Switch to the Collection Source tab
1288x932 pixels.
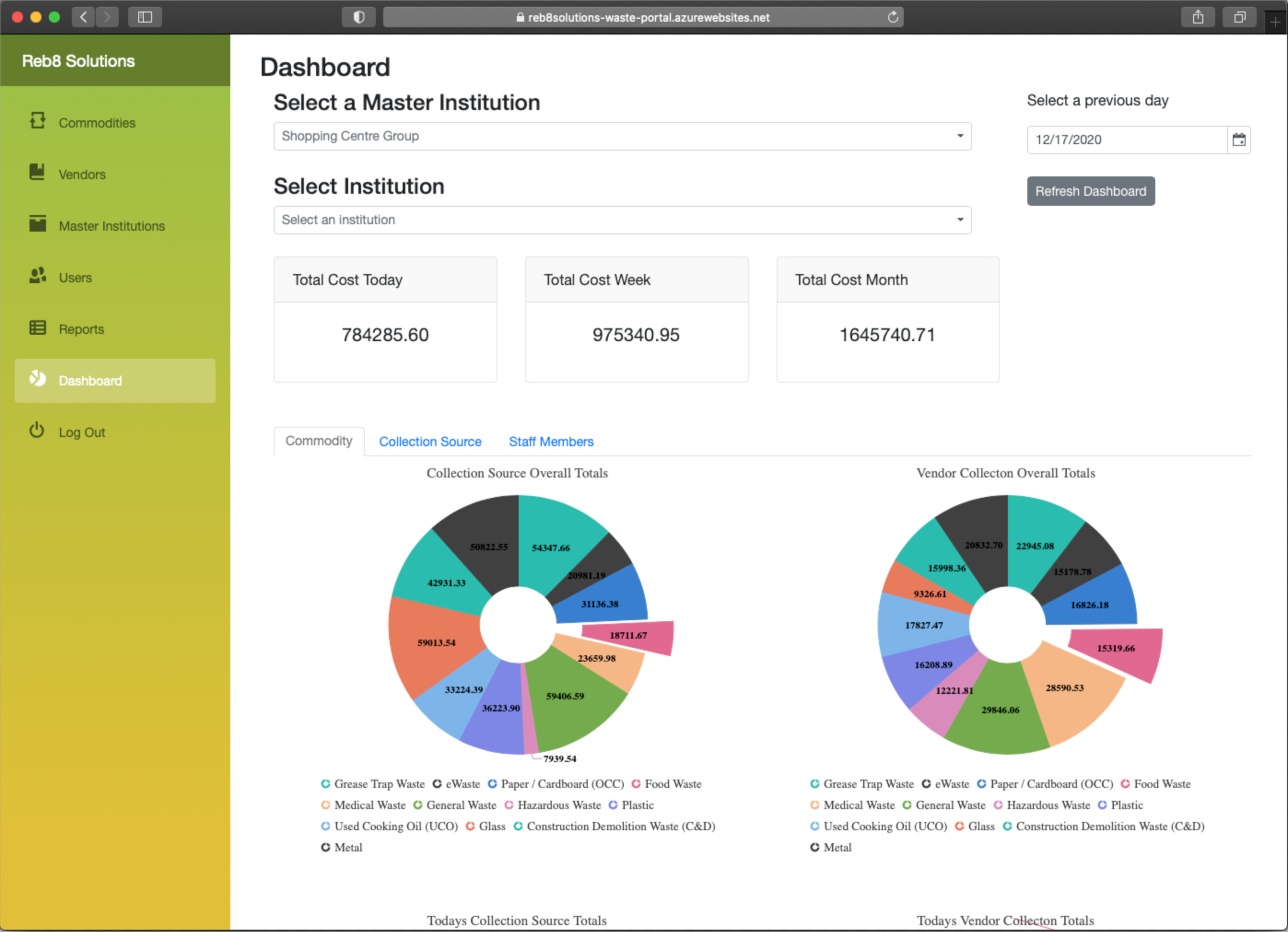click(x=430, y=442)
